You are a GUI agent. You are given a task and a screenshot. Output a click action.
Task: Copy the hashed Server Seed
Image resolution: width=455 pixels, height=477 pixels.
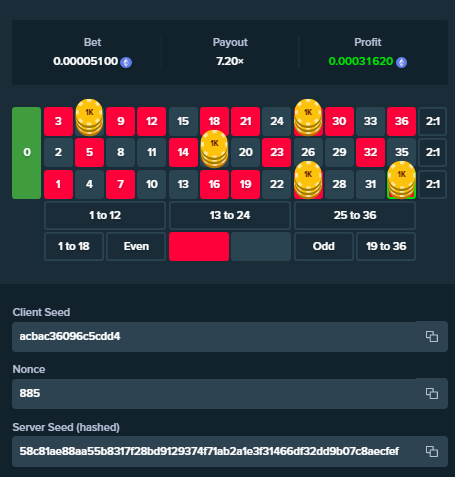432,451
